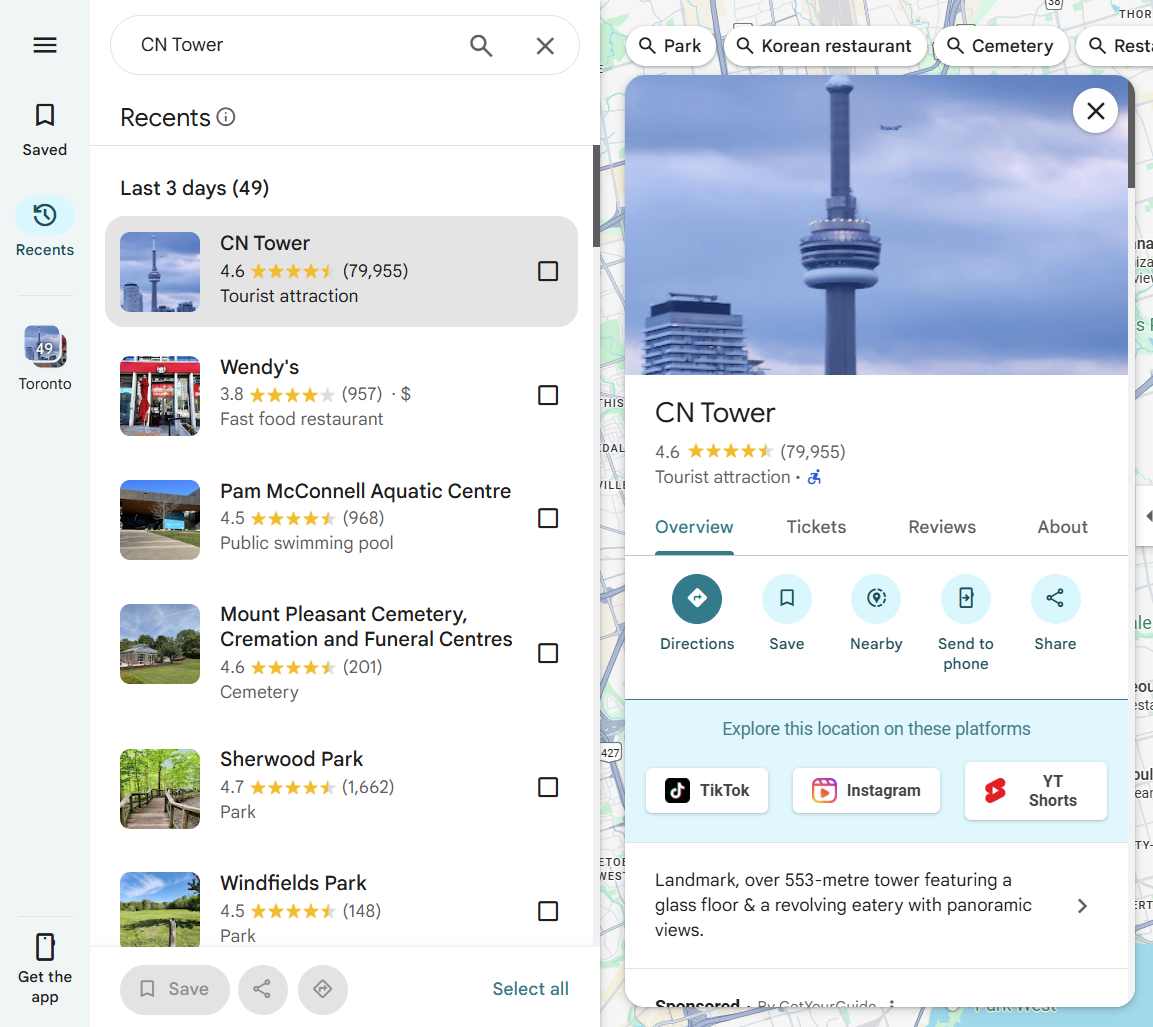Image resolution: width=1153 pixels, height=1027 pixels.
Task: Click Select all link
Action: [x=530, y=989]
